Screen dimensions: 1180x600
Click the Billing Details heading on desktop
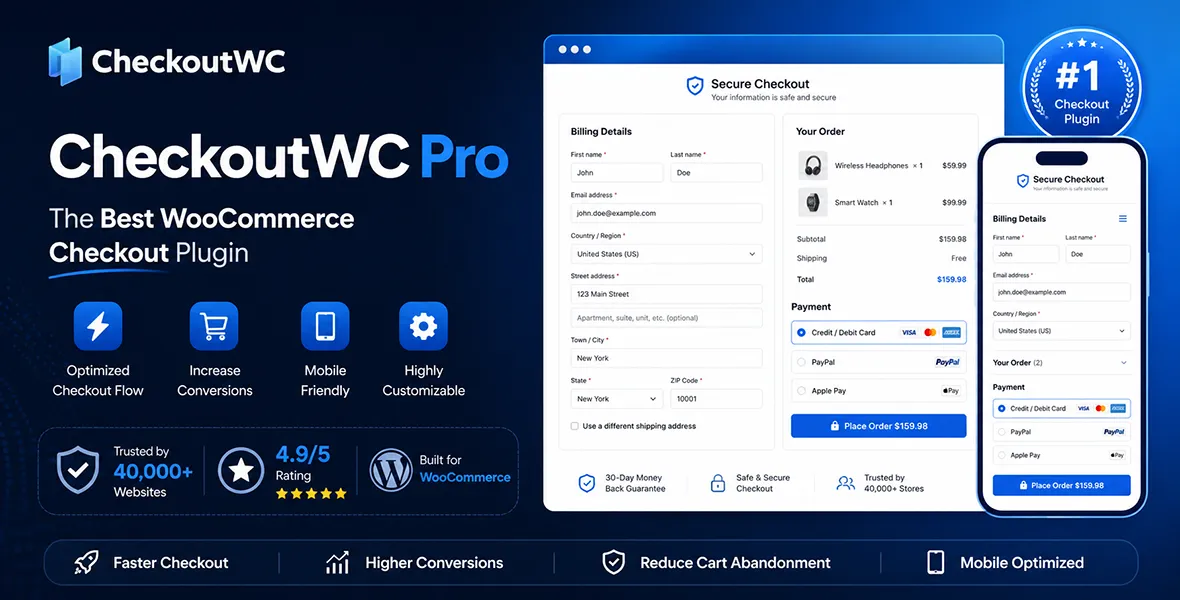(601, 132)
